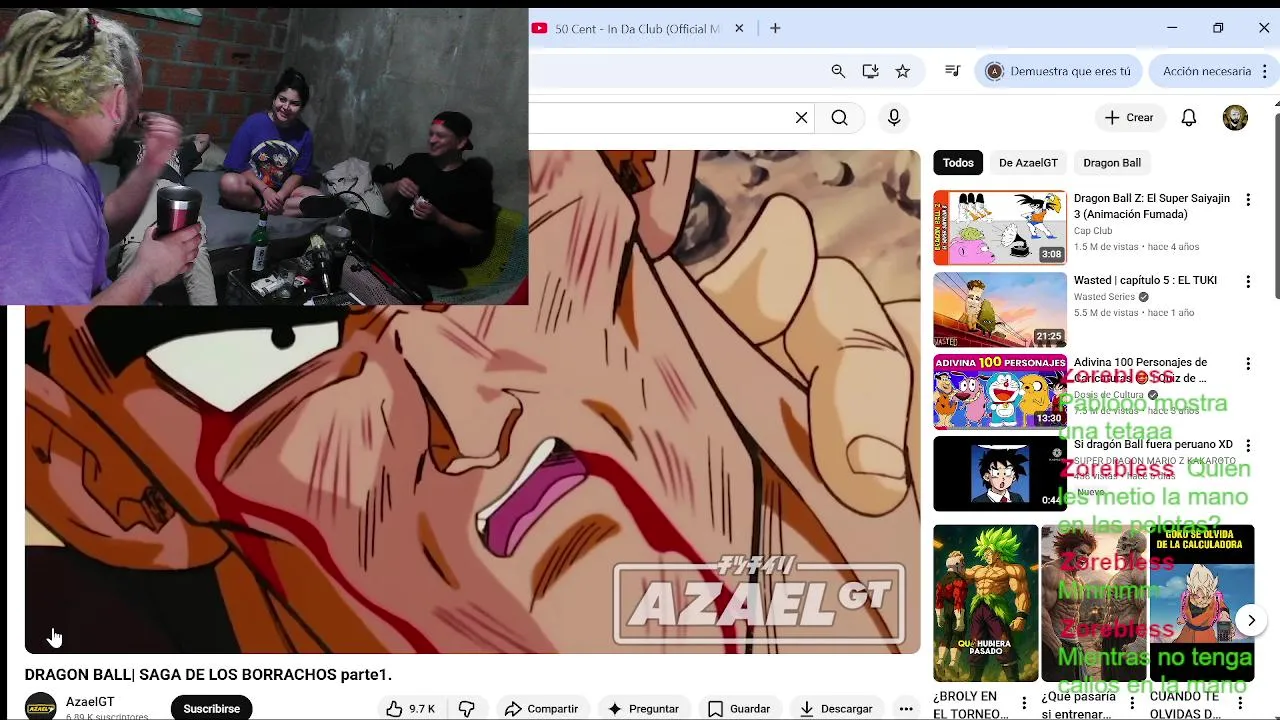Click the video title 'DRAGON BALL| SAGA DE LOS BORRACHOS'
This screenshot has height=720, width=1280.
[x=208, y=675]
